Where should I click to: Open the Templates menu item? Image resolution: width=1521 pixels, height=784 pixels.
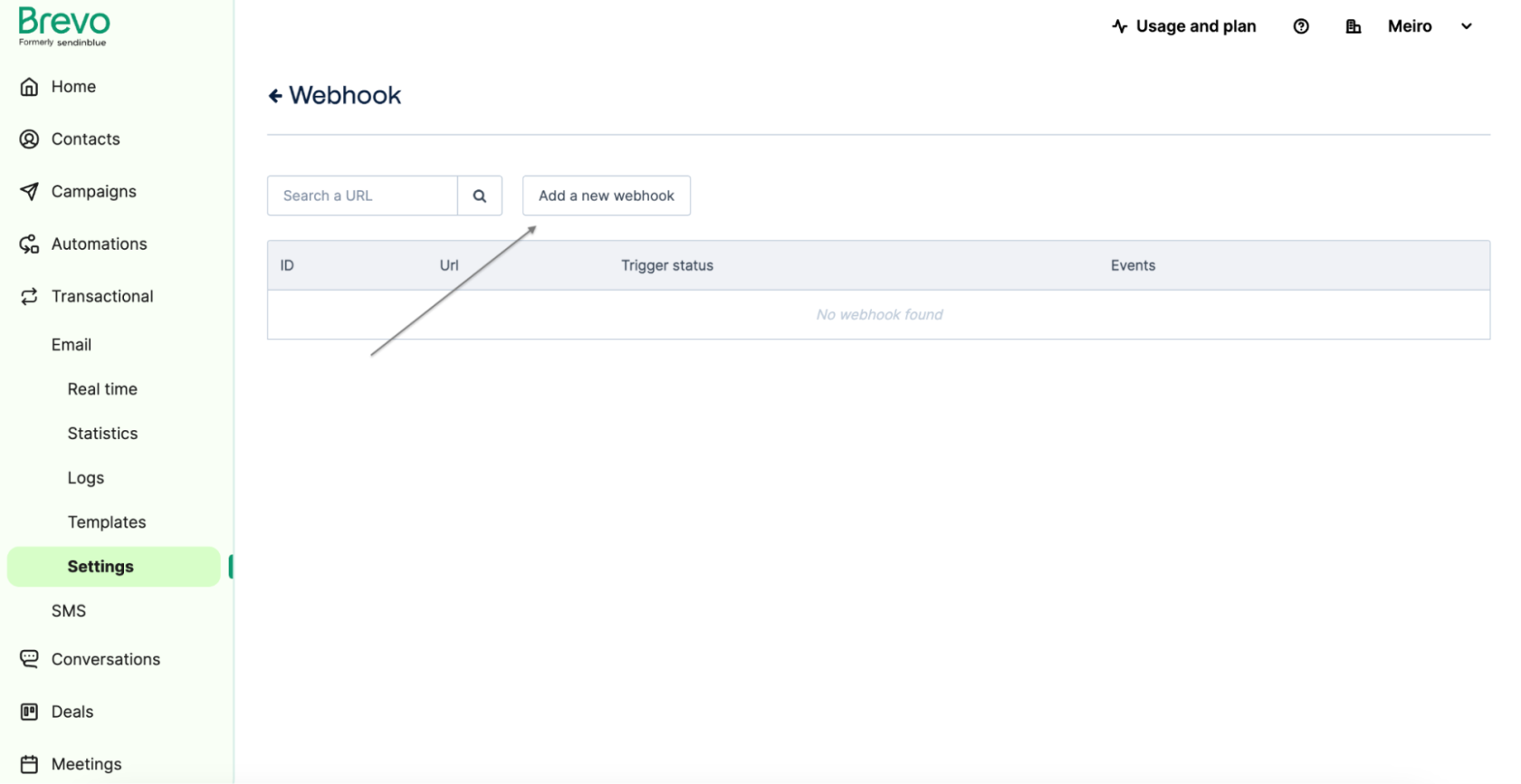click(x=107, y=522)
